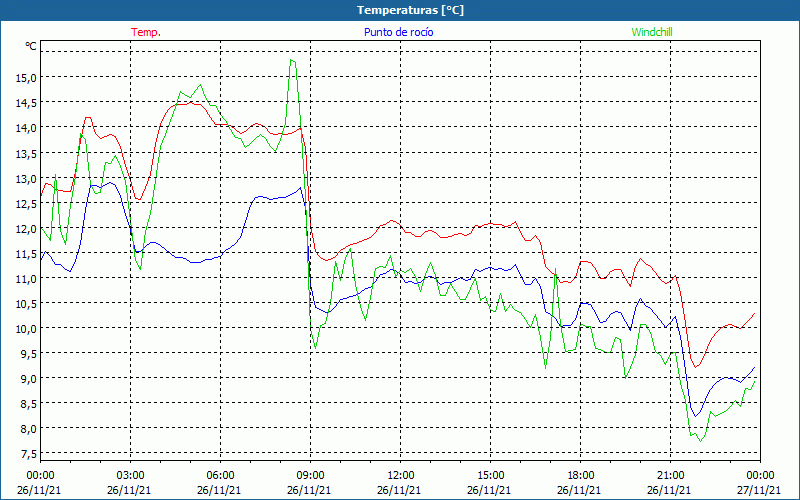Click the 27/11/21 date label
The width and height of the screenshot is (800, 500).
coord(760,490)
